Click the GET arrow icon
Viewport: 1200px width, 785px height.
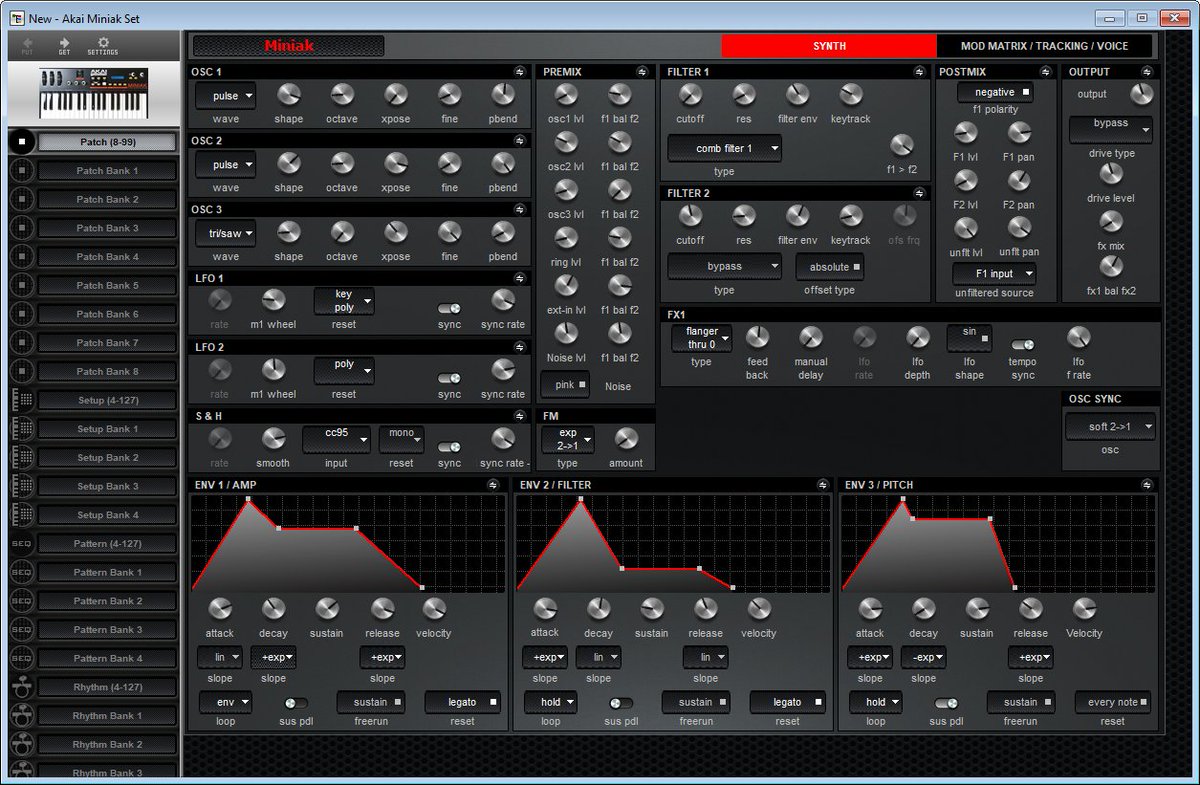tap(64, 43)
